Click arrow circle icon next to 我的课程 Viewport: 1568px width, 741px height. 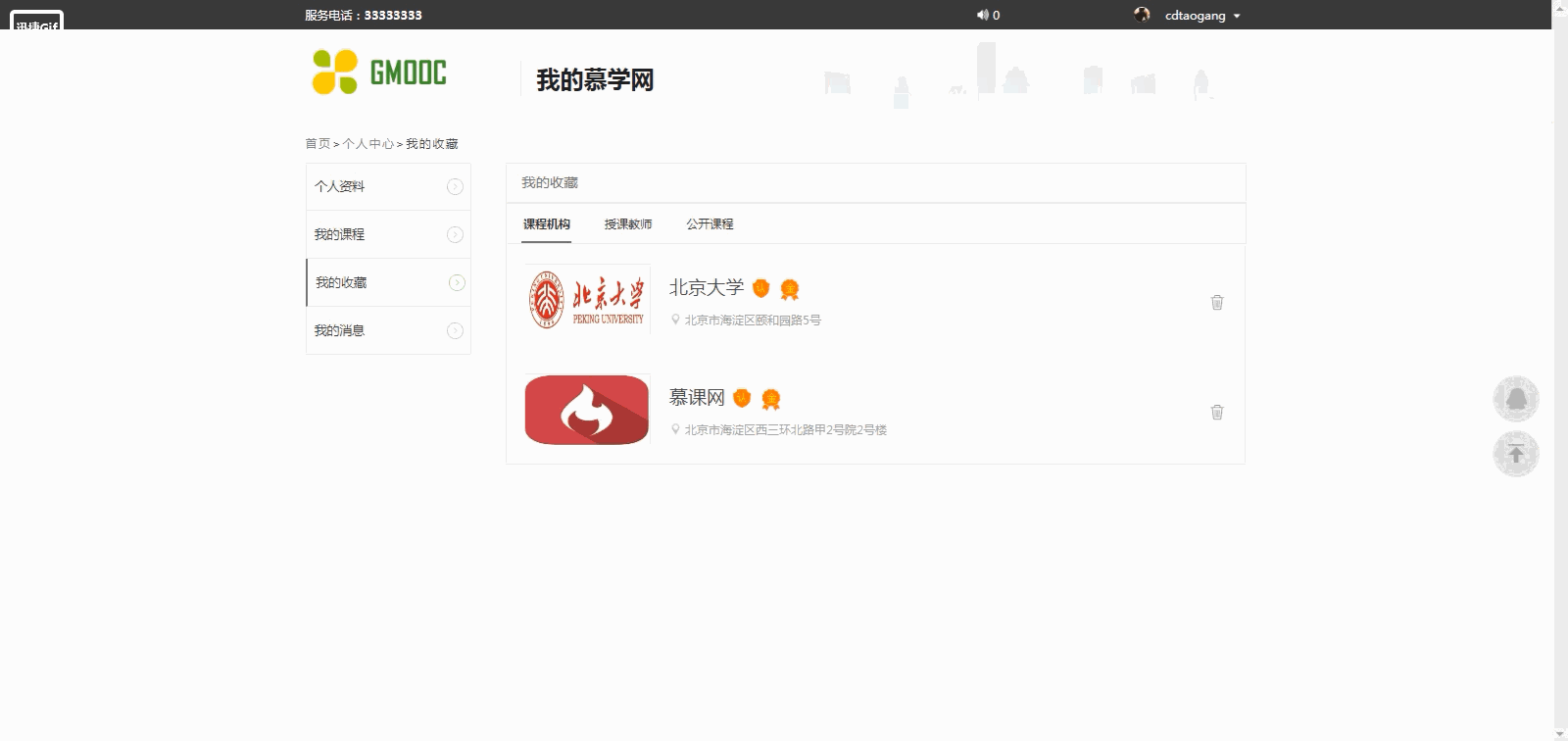pyautogui.click(x=455, y=234)
